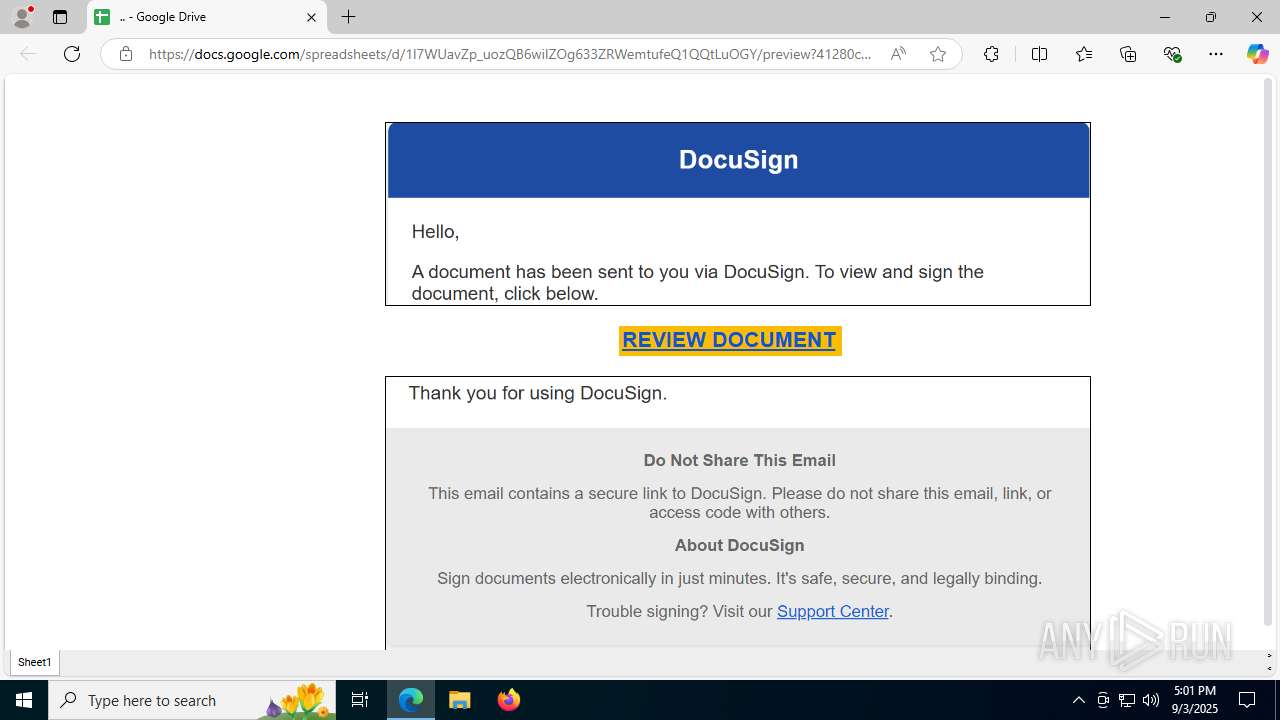Click the REVIEW DOCUMENT link

click(729, 340)
